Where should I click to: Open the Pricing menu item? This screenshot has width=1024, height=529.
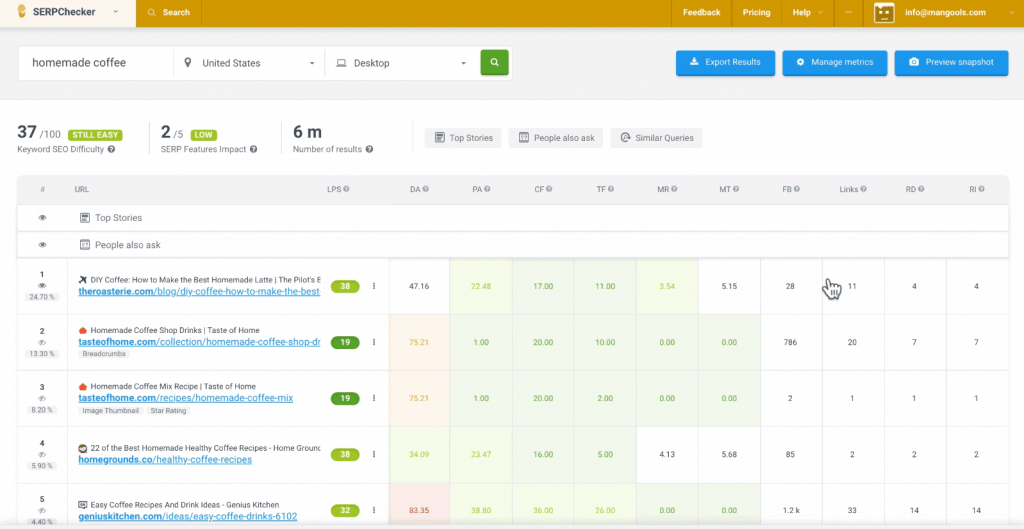[x=756, y=12]
